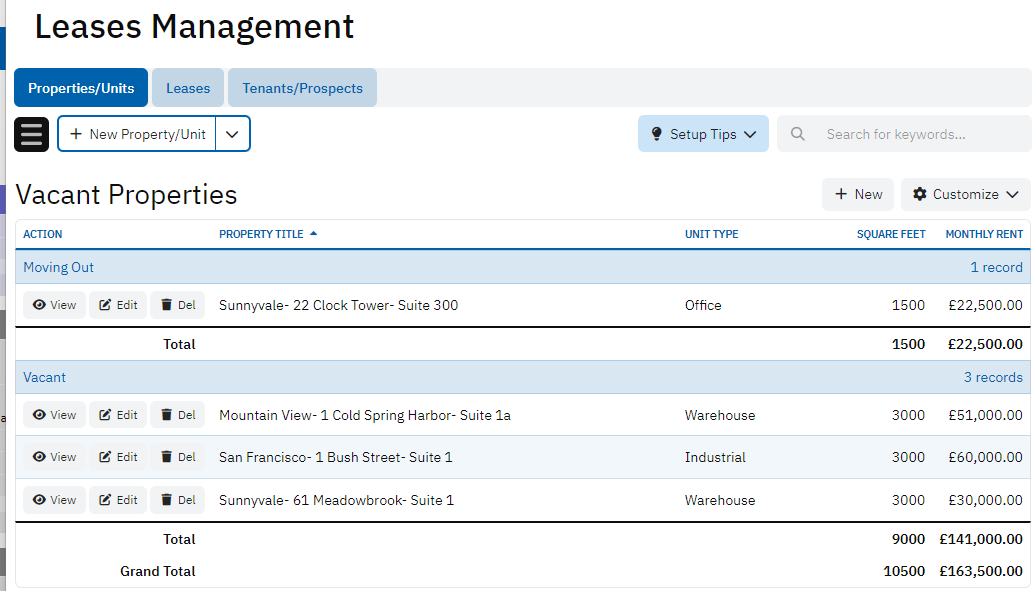
Task: Expand the New Property/Unit dropdown arrow
Action: 233,134
